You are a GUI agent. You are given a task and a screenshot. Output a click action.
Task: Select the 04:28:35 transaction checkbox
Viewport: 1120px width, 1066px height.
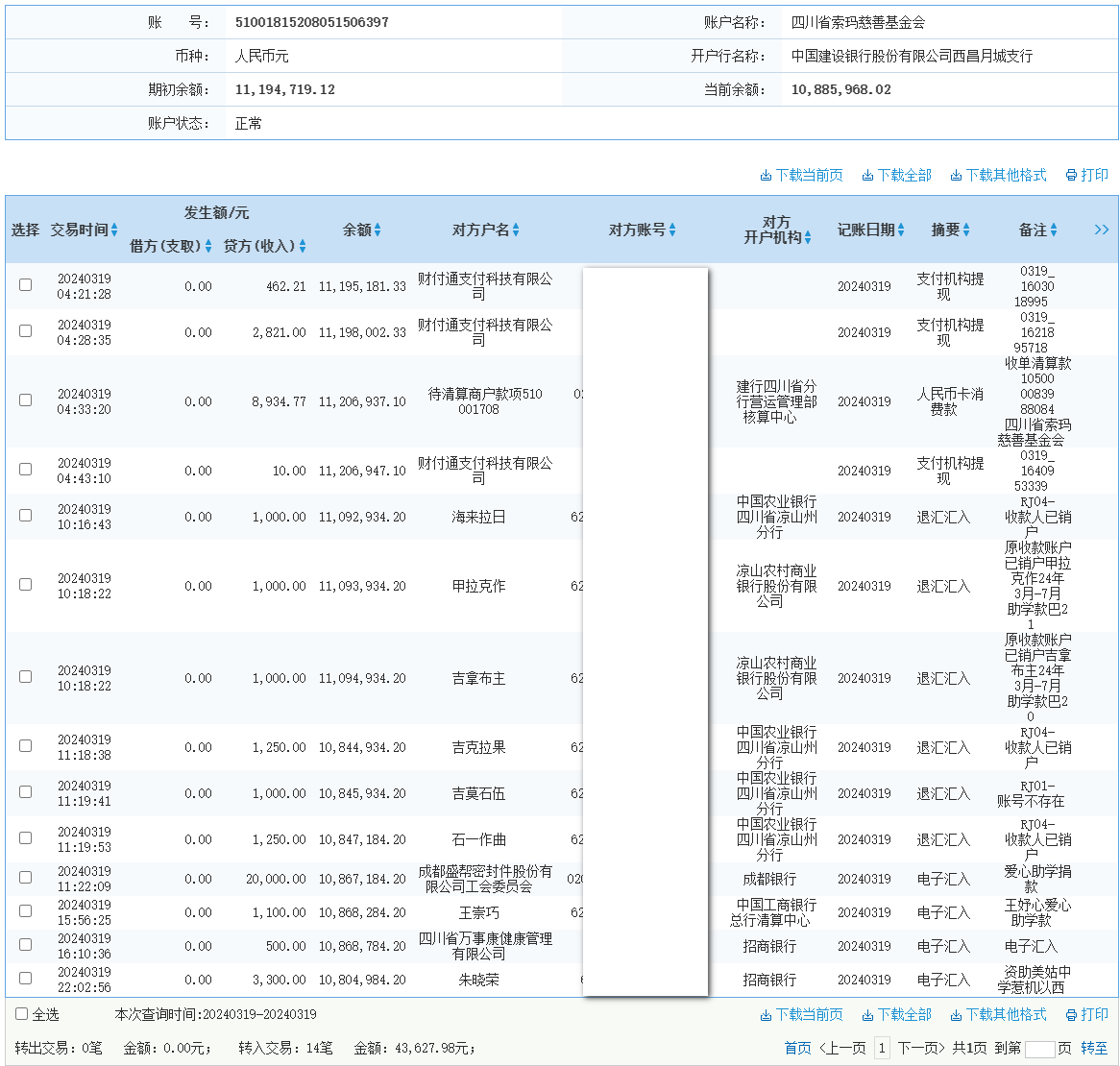point(26,331)
